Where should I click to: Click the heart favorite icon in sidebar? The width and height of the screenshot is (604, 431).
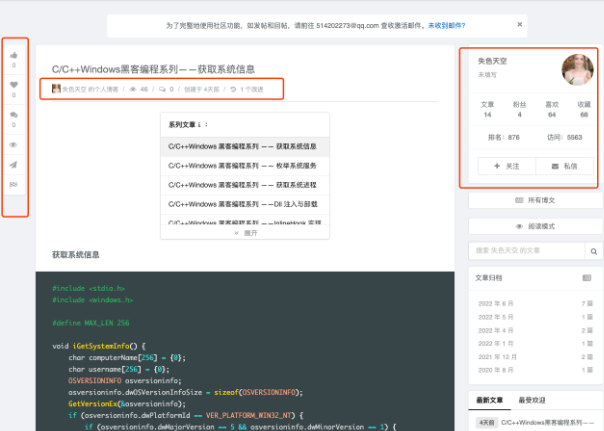14,85
